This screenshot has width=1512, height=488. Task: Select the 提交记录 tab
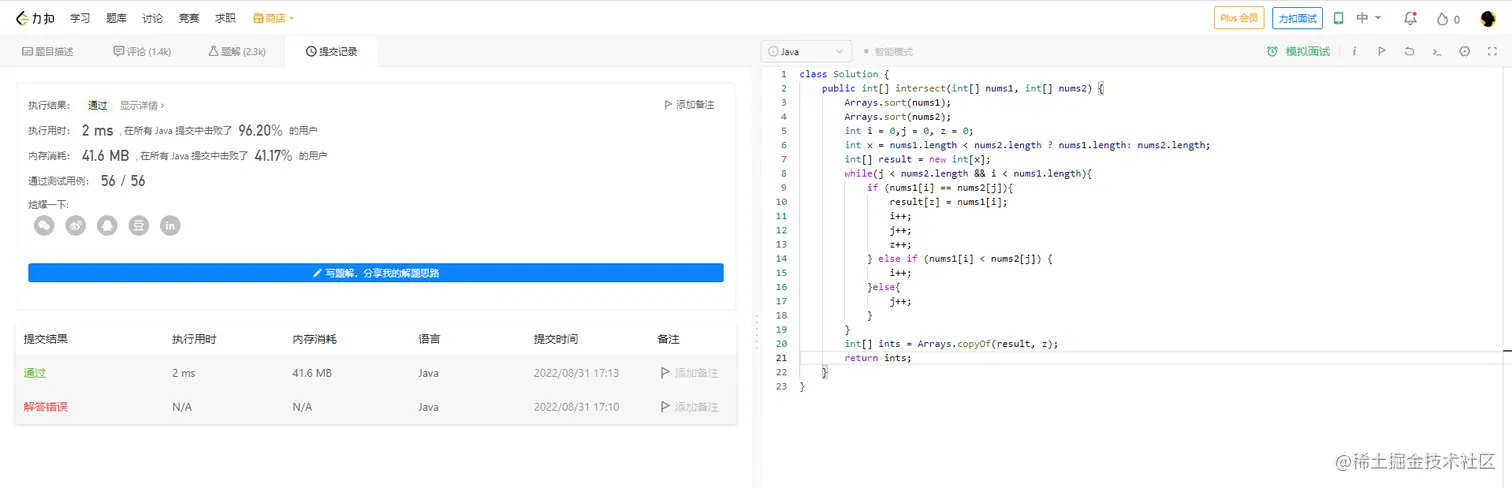331,51
